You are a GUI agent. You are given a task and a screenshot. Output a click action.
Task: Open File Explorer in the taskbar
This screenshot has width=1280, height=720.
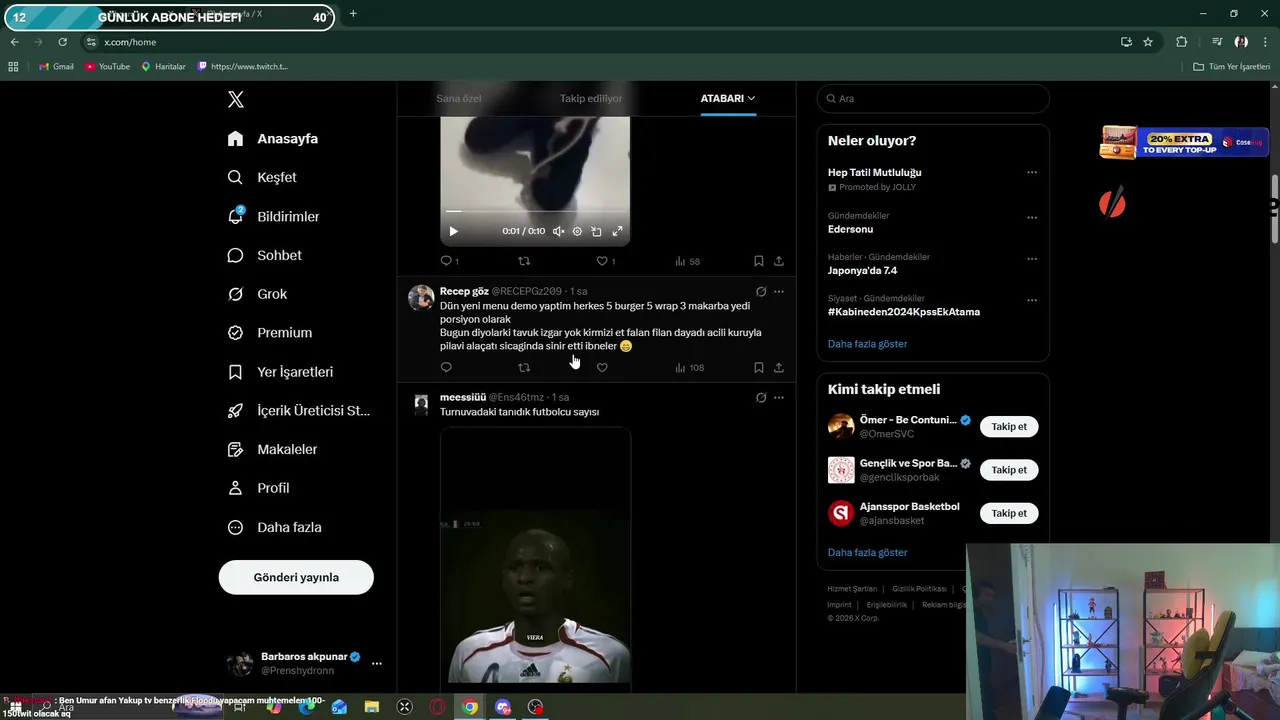click(372, 707)
